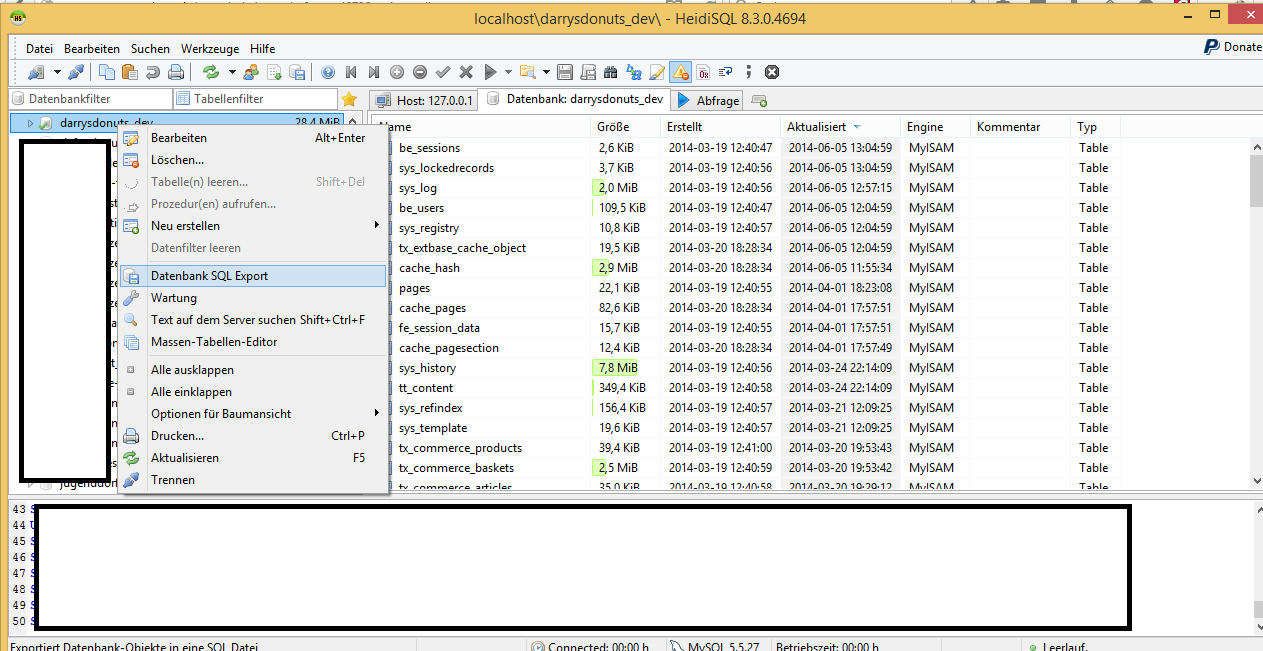Click the print icon in toolbar

pyautogui.click(x=175, y=72)
